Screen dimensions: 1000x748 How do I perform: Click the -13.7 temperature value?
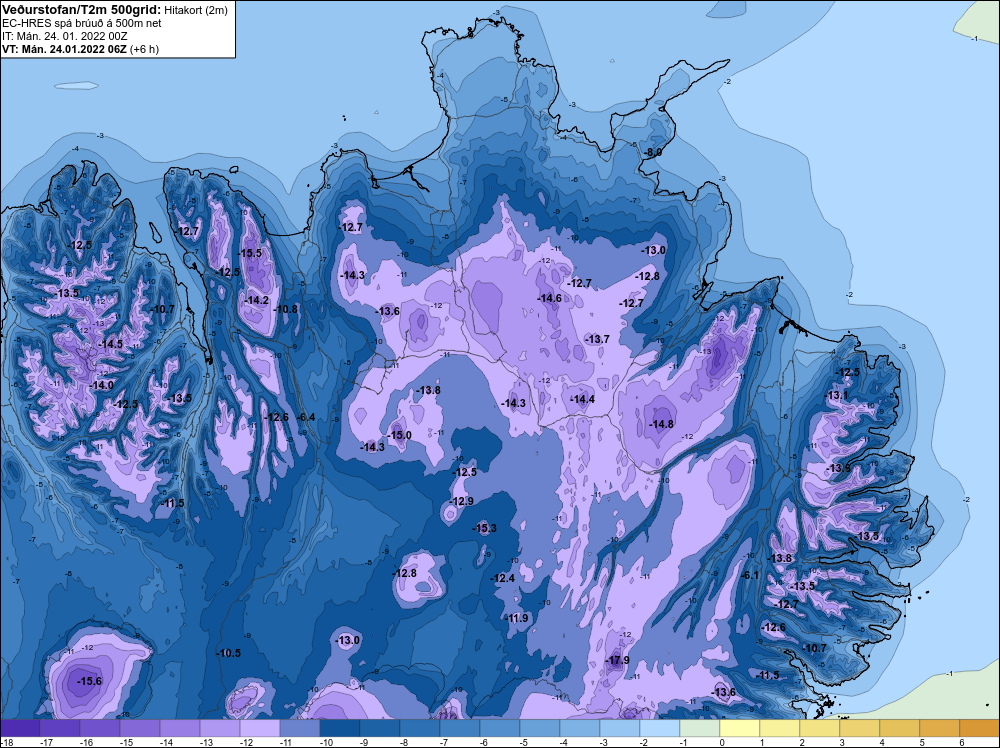[598, 339]
